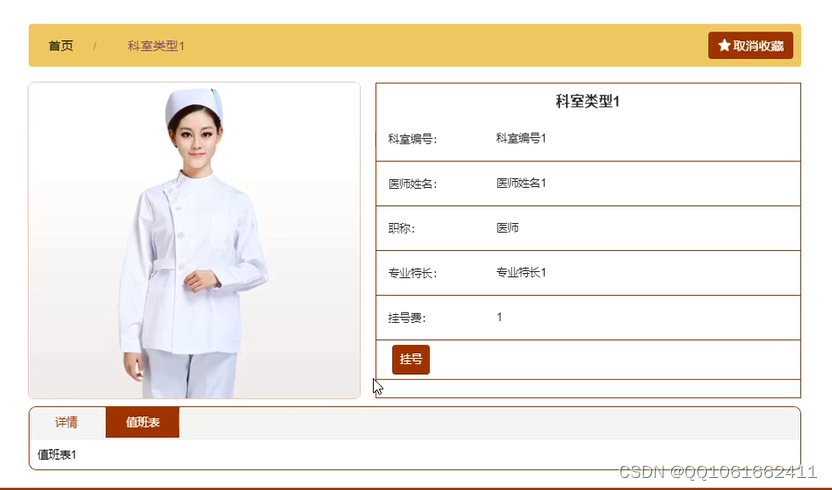Viewport: 832px width, 490px height.
Task: Click the 科室编号 label
Action: point(412,139)
